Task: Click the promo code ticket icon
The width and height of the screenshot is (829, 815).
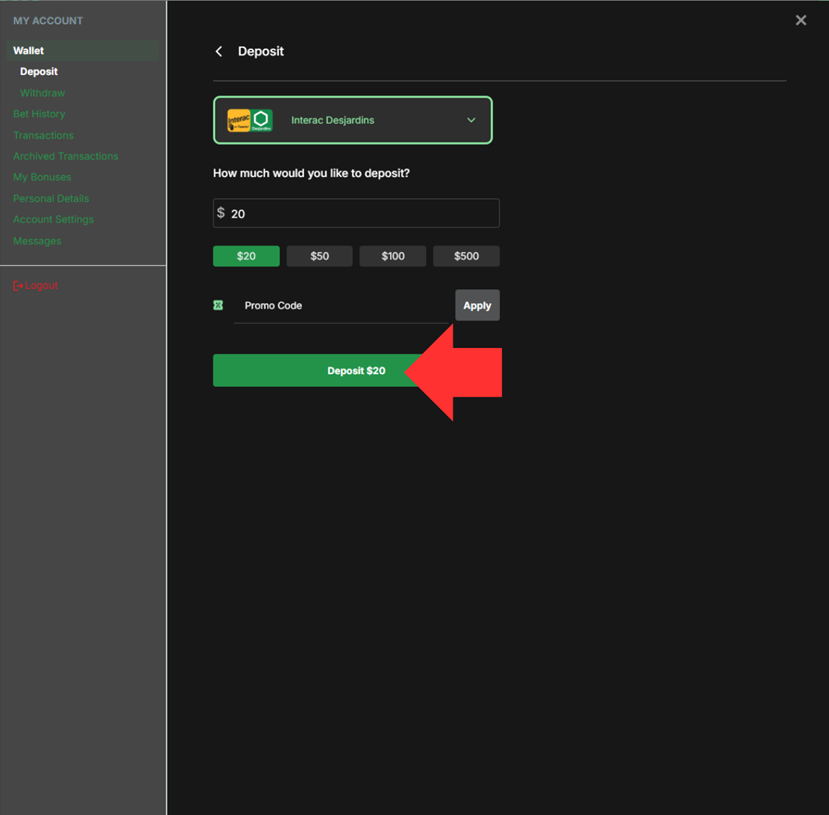Action: pos(218,305)
